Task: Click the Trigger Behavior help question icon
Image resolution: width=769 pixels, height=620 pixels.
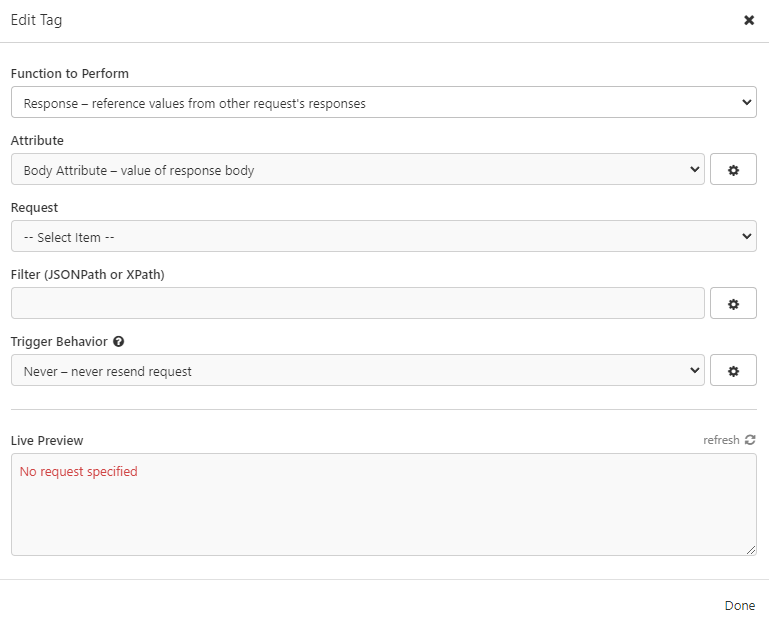Action: [118, 341]
